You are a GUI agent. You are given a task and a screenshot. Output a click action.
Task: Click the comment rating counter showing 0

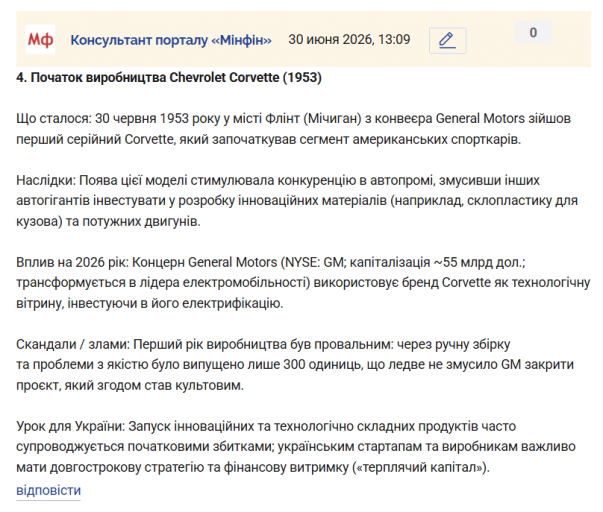(533, 32)
